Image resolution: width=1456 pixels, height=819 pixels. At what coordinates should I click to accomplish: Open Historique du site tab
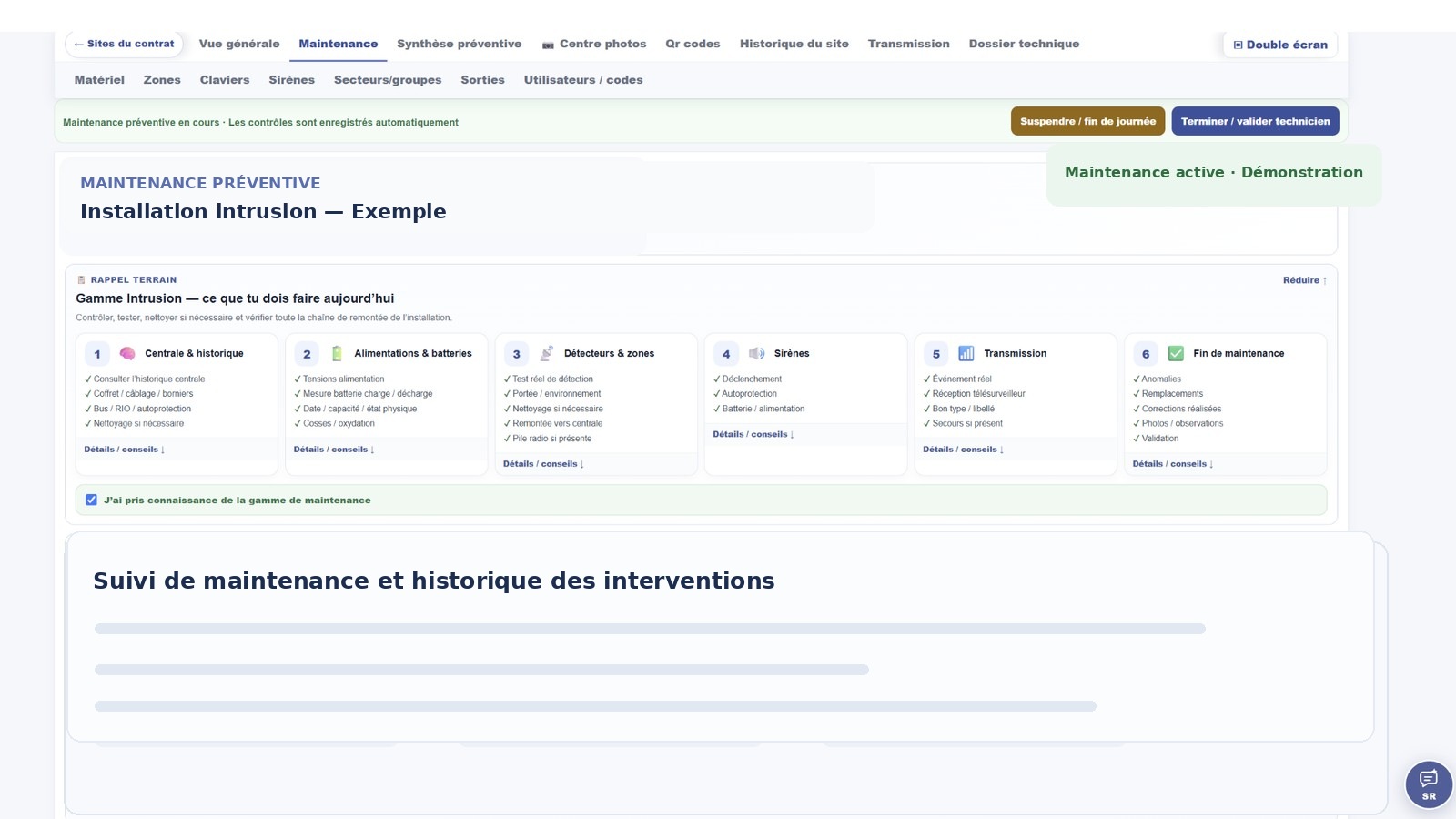[794, 44]
